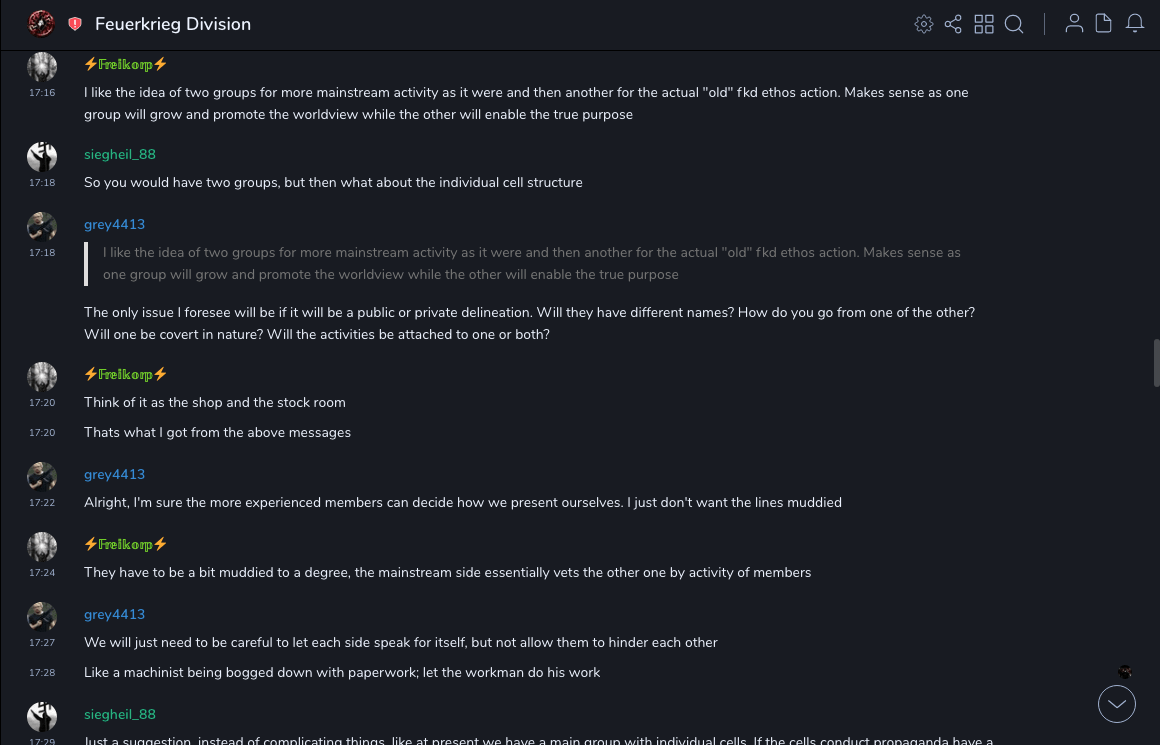Click the share icon in header
The height and width of the screenshot is (745, 1160).
tap(953, 24)
